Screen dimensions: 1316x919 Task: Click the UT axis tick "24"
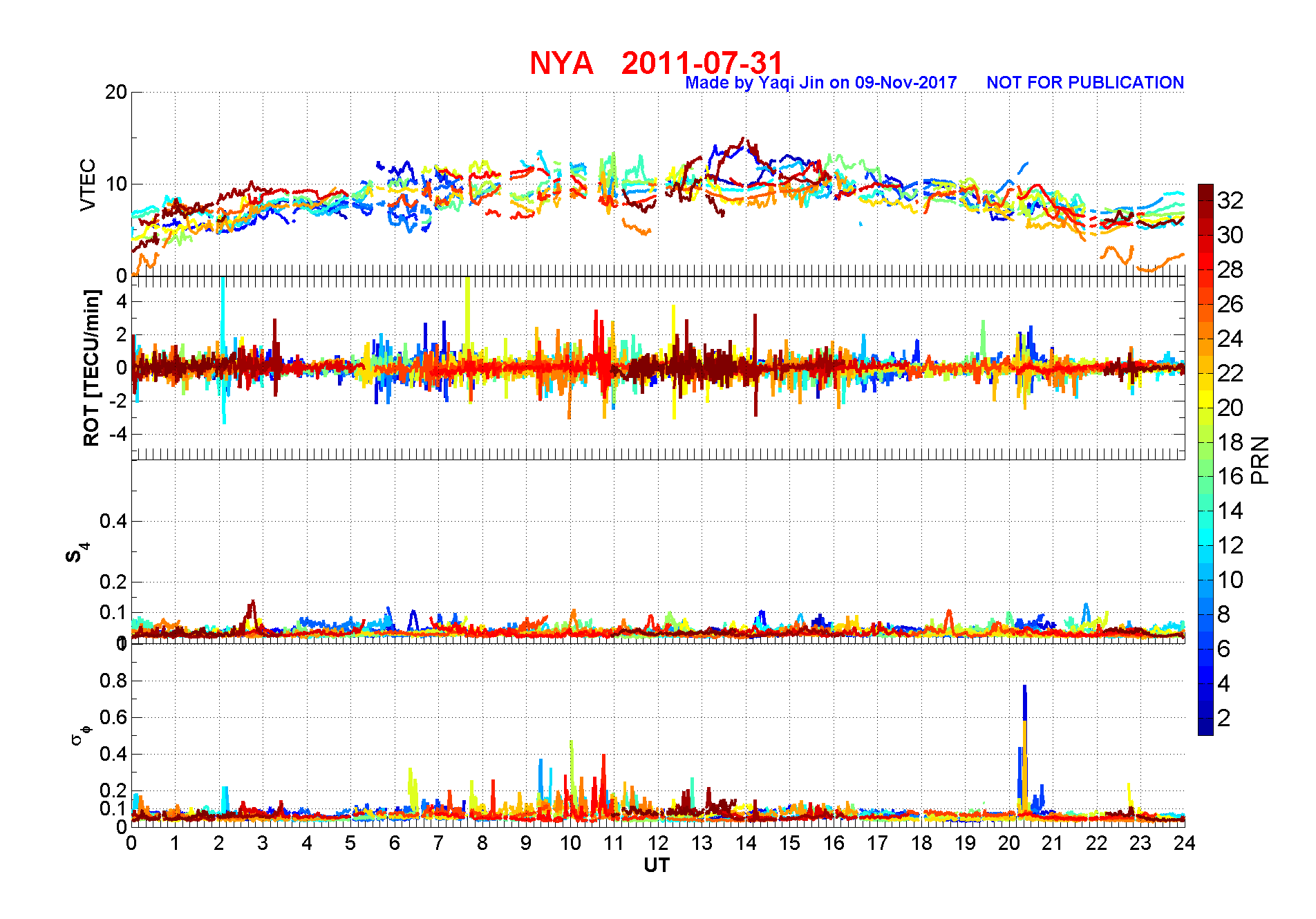click(1185, 843)
